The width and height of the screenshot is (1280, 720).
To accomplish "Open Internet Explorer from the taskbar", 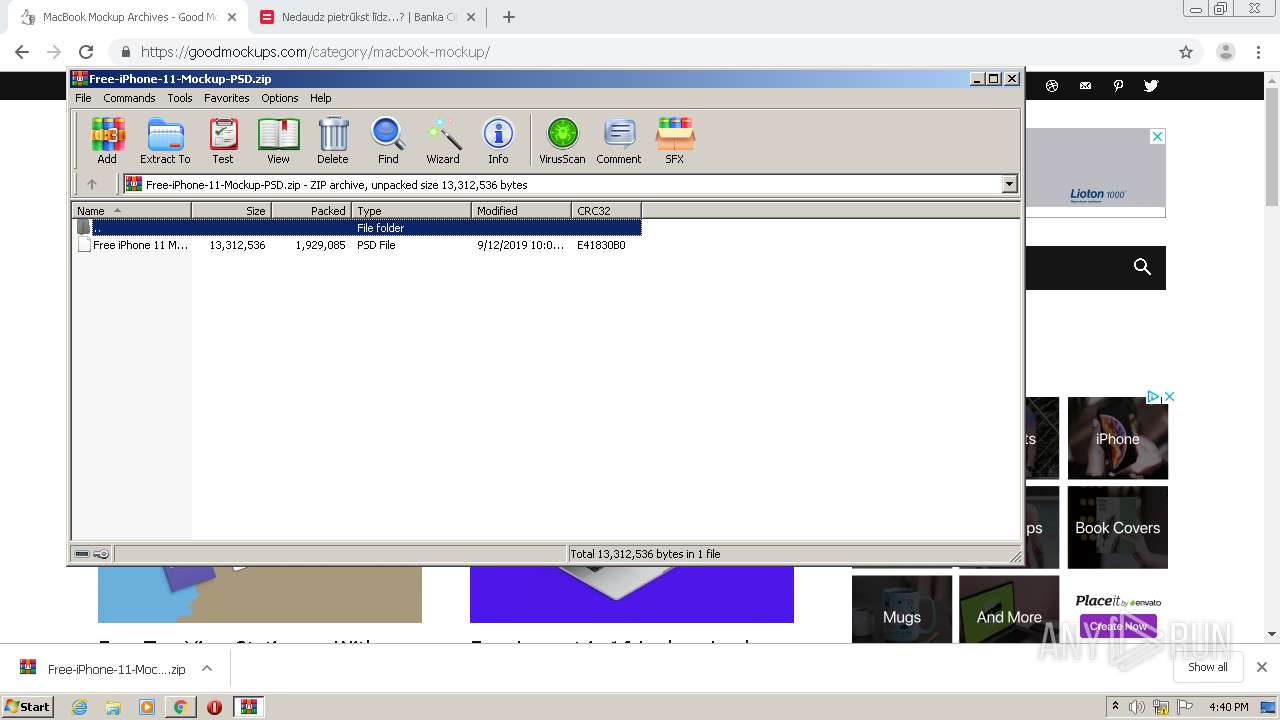I will (79, 707).
